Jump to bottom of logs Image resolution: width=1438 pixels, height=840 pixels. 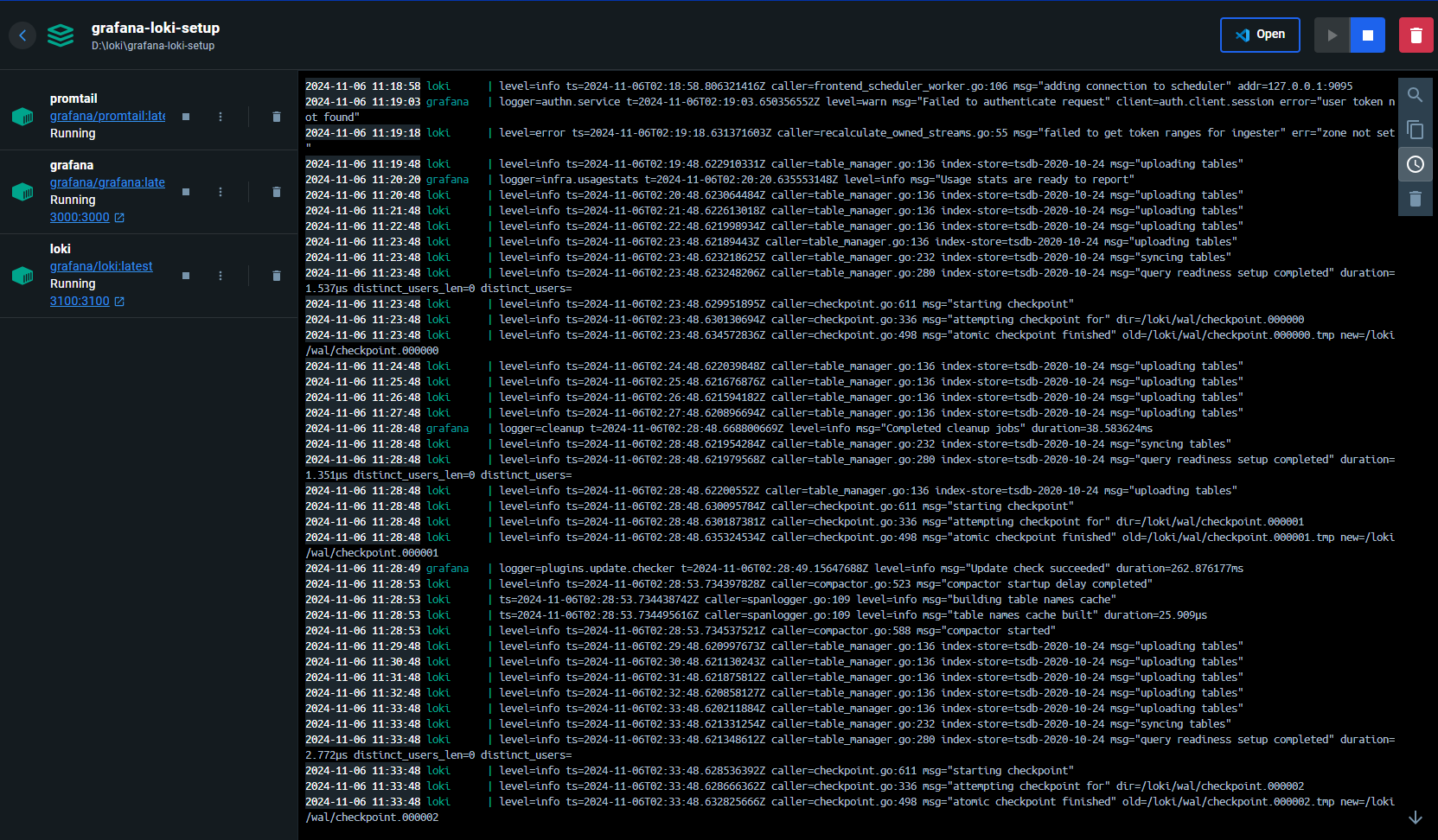(1416, 818)
